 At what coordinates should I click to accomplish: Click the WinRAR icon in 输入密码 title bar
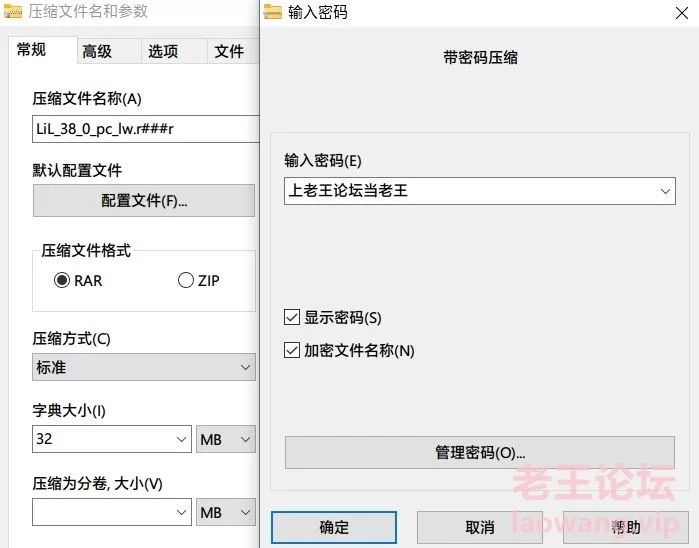click(273, 12)
